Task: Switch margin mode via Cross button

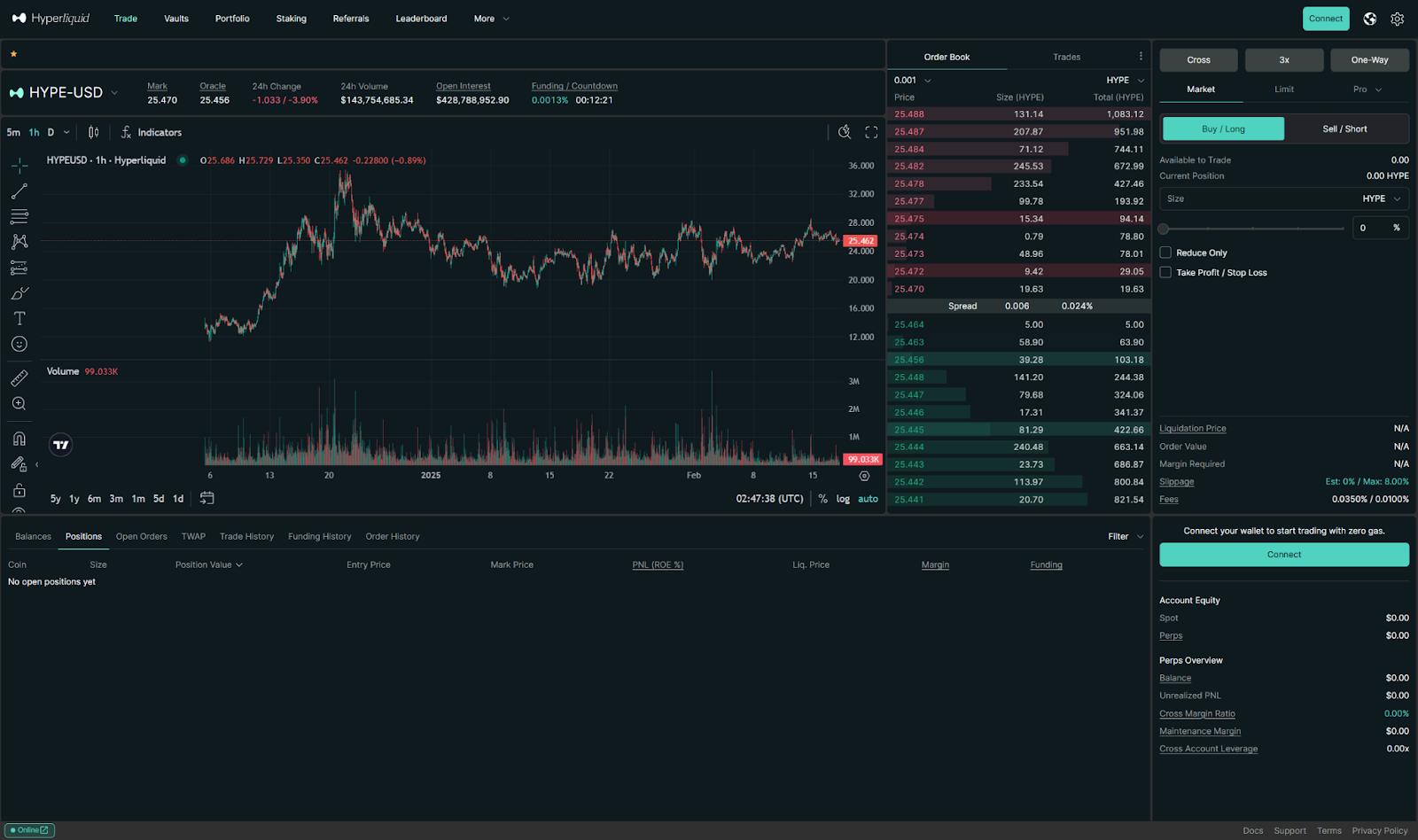Action: click(1198, 60)
